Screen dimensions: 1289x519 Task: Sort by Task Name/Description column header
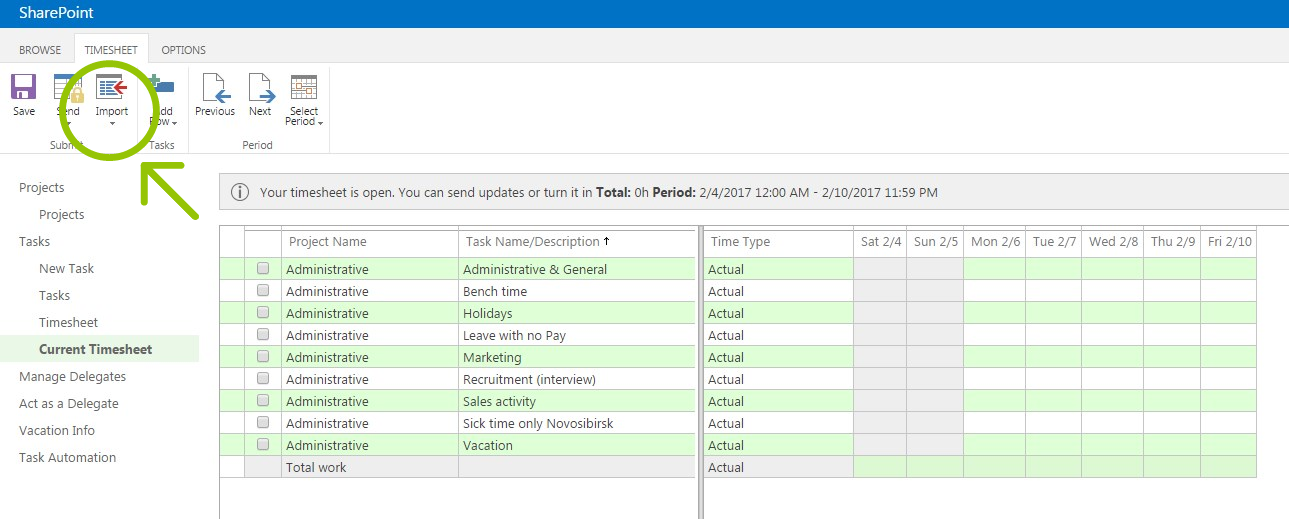coord(577,242)
